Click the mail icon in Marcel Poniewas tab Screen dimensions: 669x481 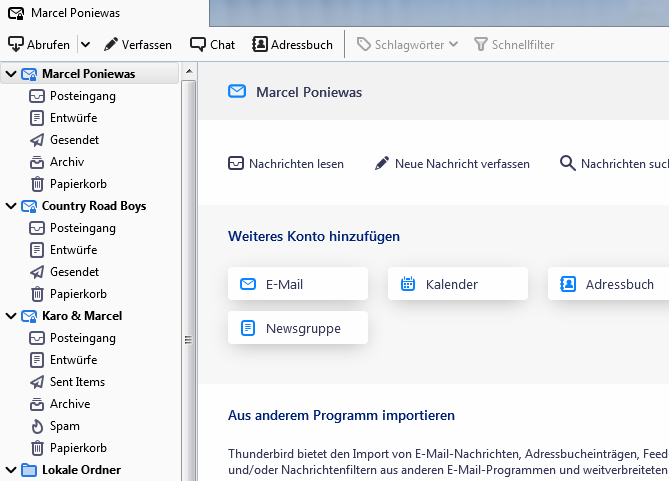(x=16, y=13)
